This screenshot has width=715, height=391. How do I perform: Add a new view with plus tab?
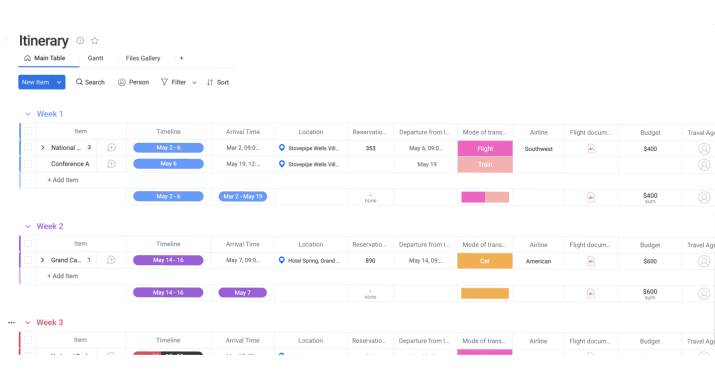(181, 58)
